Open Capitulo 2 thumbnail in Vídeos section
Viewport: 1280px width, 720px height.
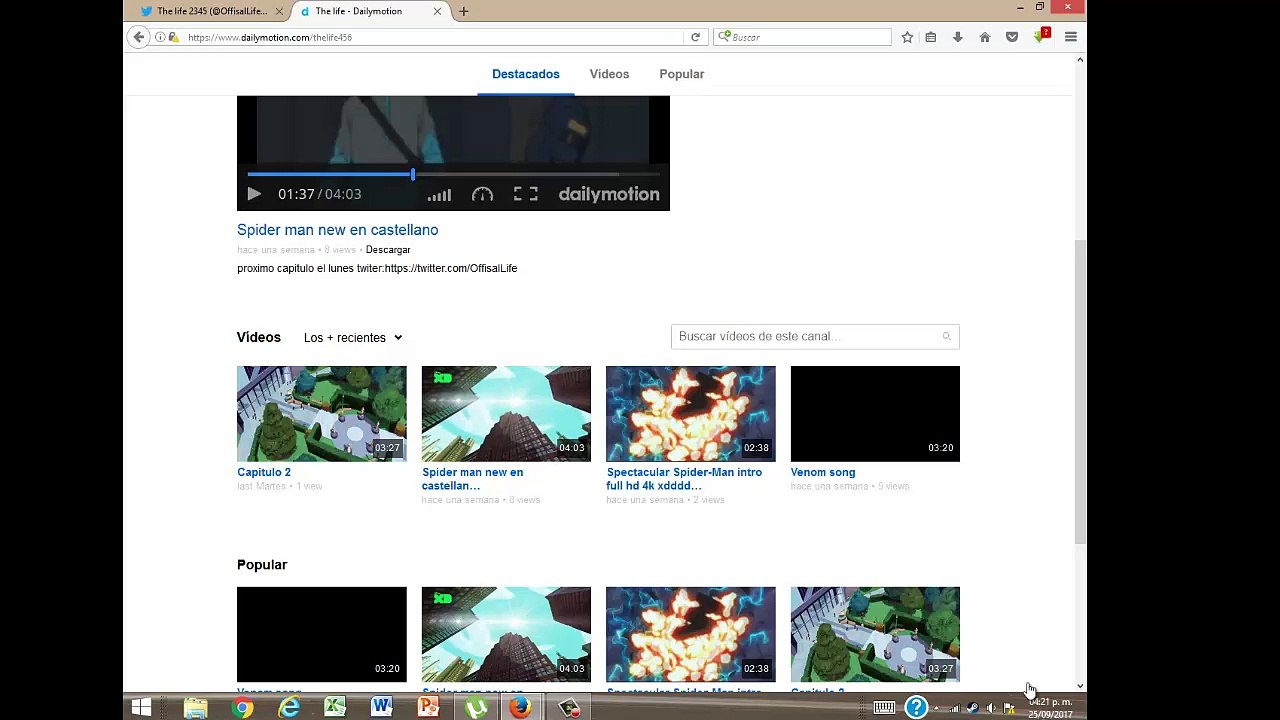[322, 414]
